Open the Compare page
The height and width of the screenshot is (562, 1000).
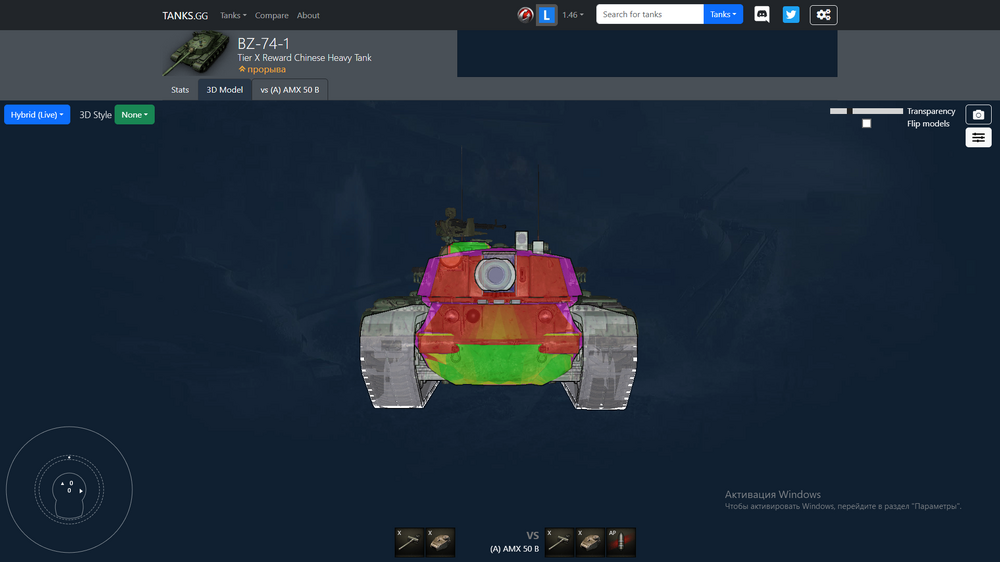(272, 15)
